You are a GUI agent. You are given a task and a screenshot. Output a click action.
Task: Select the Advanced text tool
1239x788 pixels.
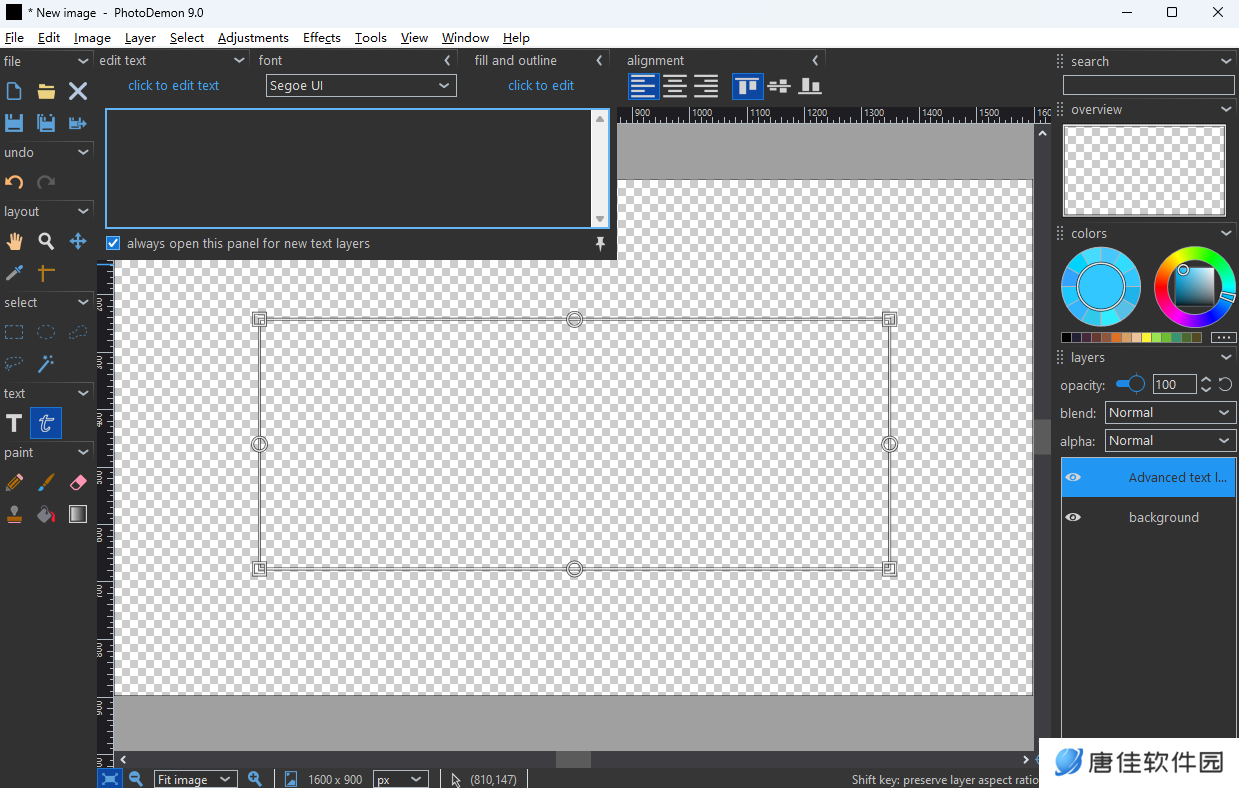(46, 423)
